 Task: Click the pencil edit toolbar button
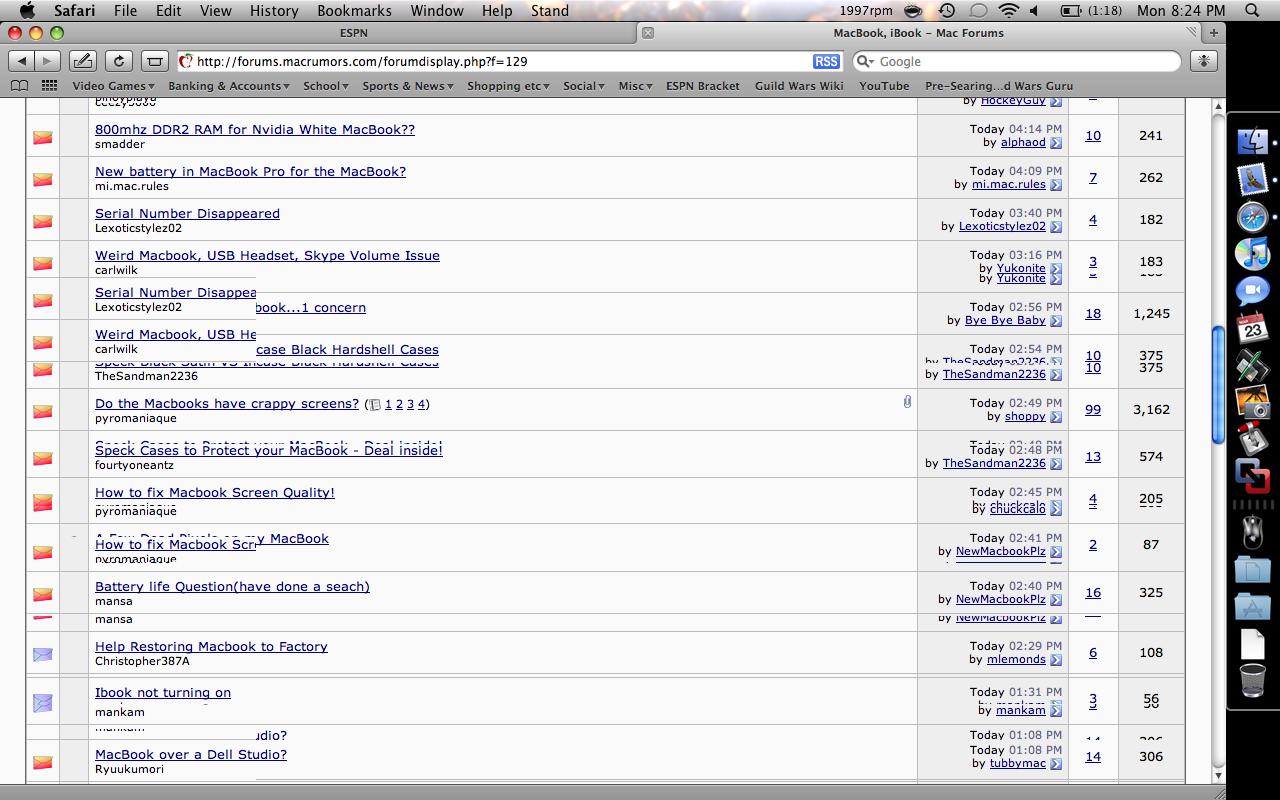[x=83, y=61]
